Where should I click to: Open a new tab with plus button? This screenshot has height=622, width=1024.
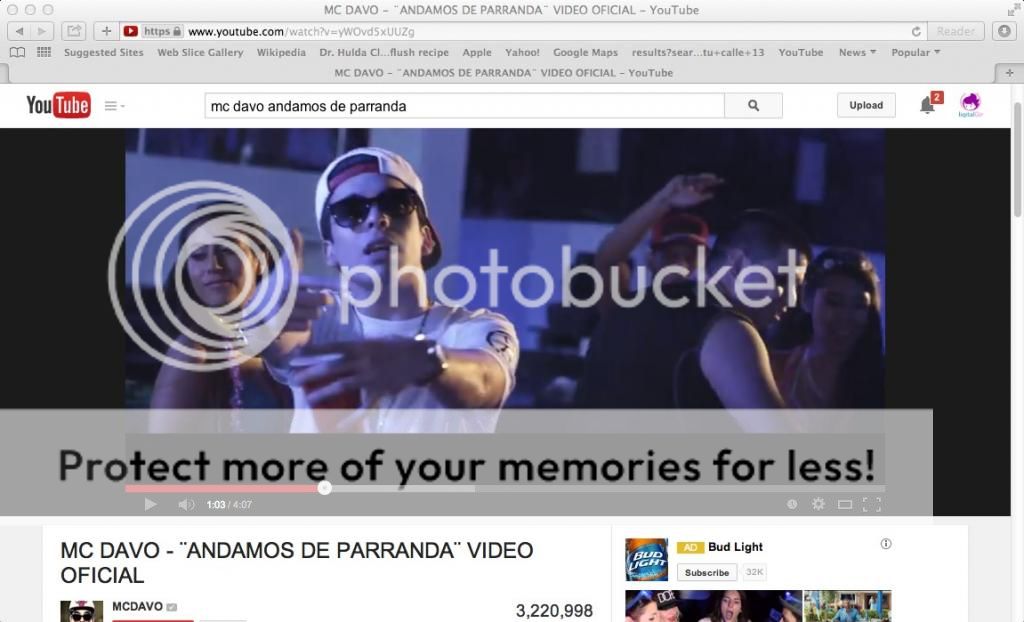click(x=1009, y=73)
